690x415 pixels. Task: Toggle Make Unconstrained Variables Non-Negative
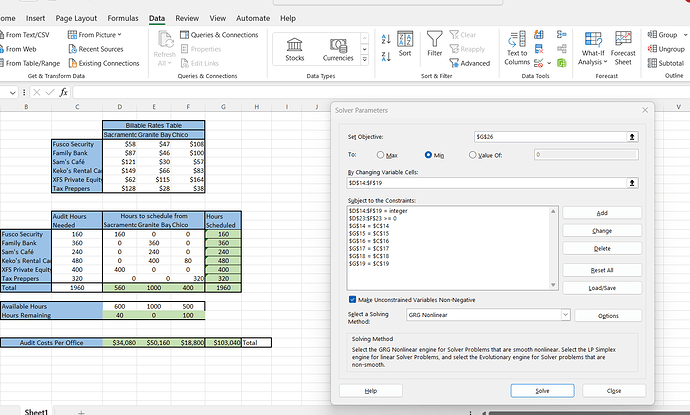coord(352,300)
